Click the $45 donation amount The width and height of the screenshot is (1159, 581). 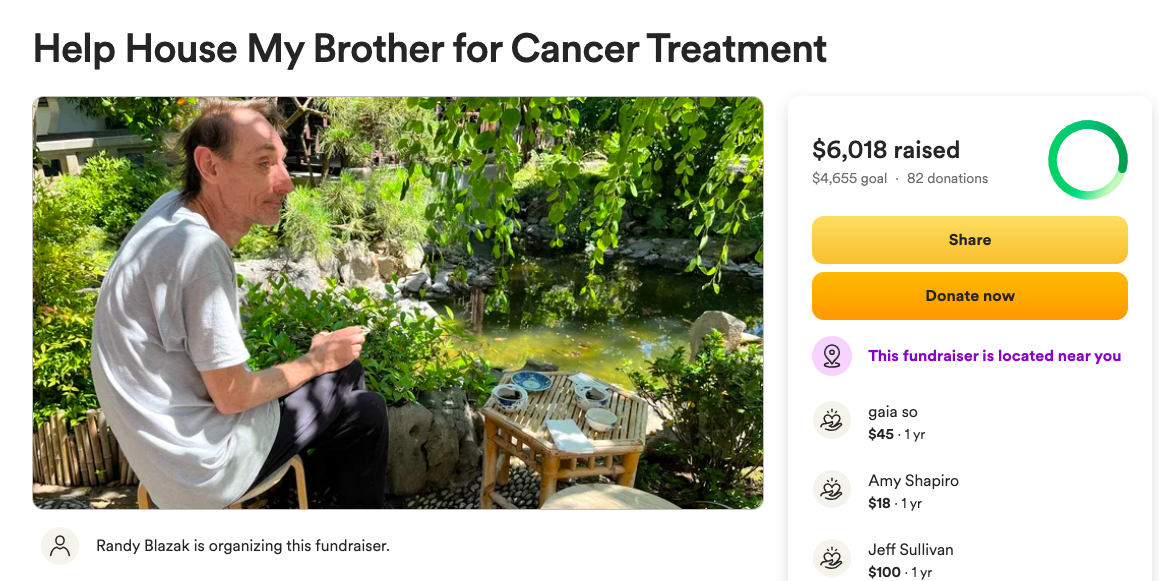pos(881,434)
